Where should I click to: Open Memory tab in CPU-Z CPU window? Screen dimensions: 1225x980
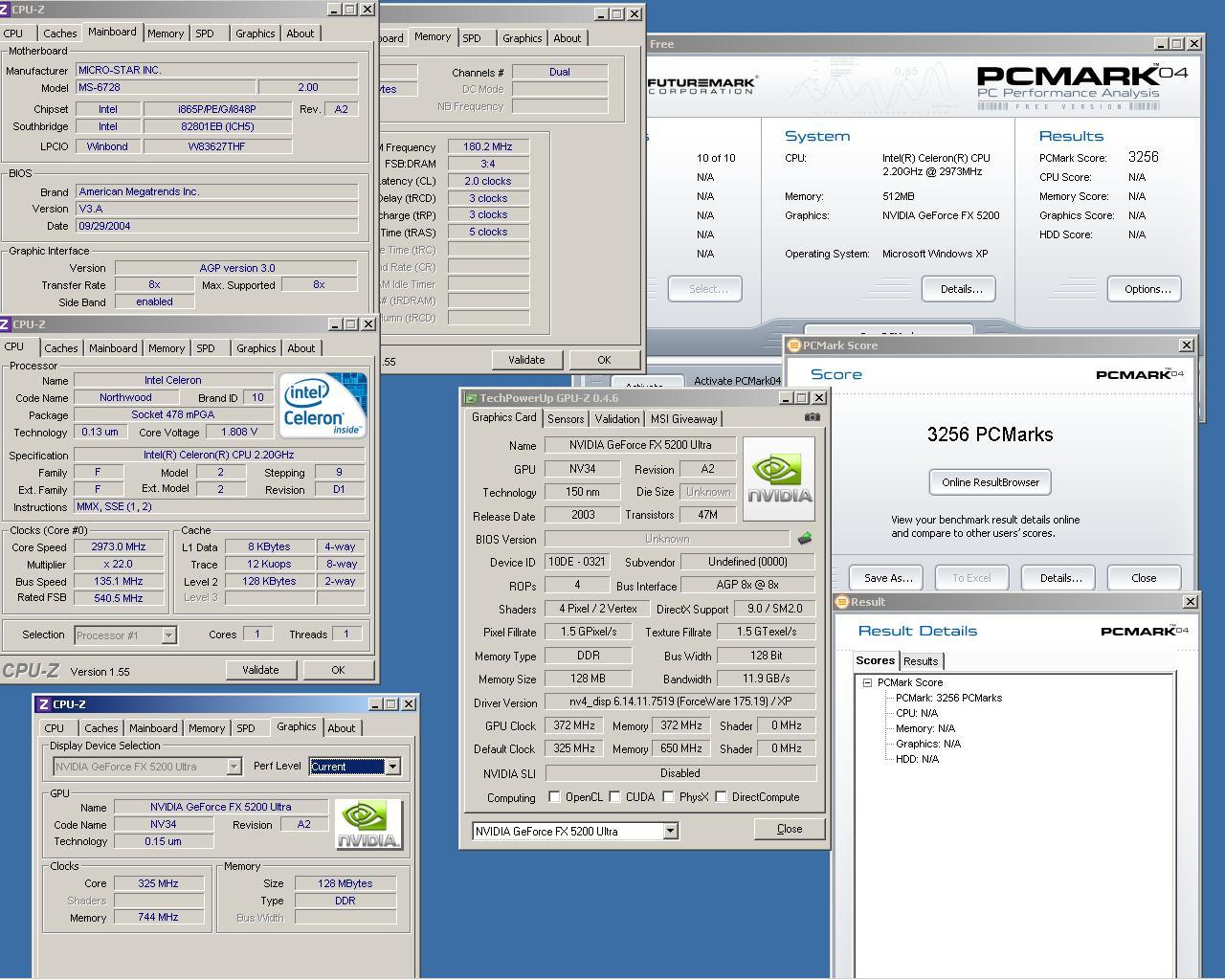coord(167,348)
